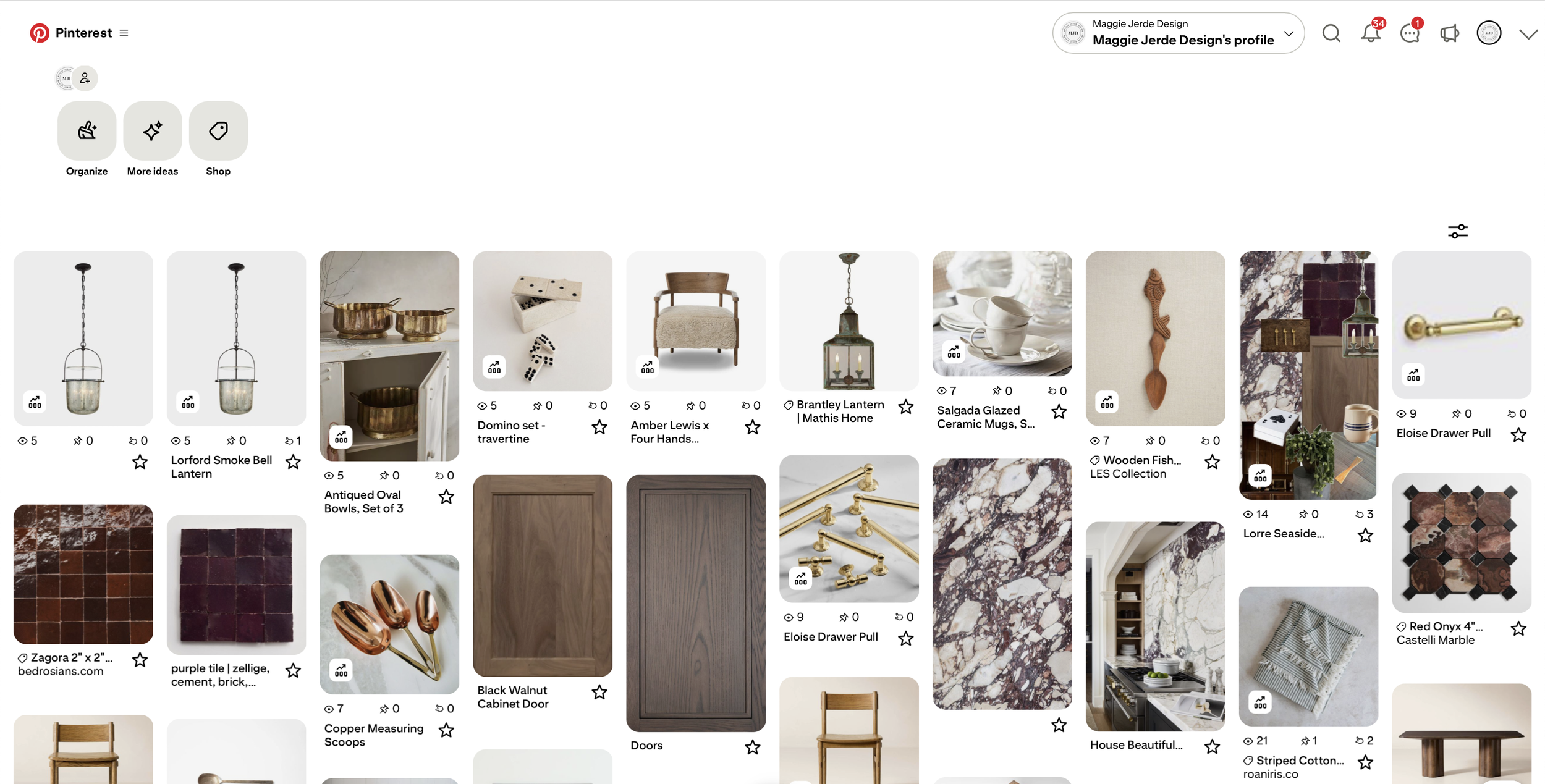Image resolution: width=1545 pixels, height=784 pixels.
Task: Expand Maggie Jerde Design's profile switcher
Action: pos(1179,33)
